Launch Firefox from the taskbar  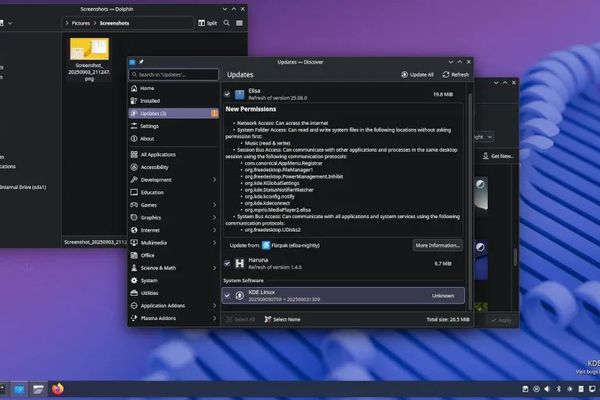pyautogui.click(x=58, y=389)
